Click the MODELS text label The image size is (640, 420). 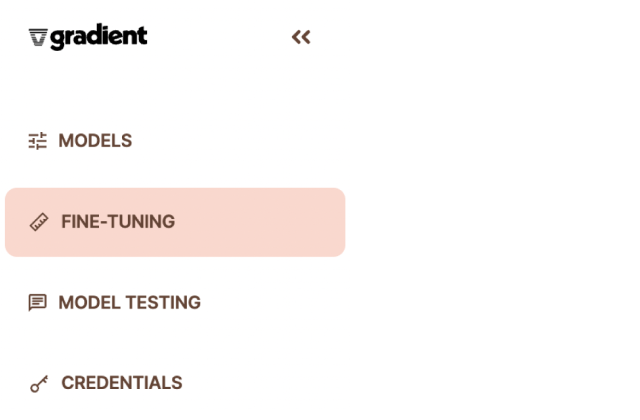(x=96, y=141)
